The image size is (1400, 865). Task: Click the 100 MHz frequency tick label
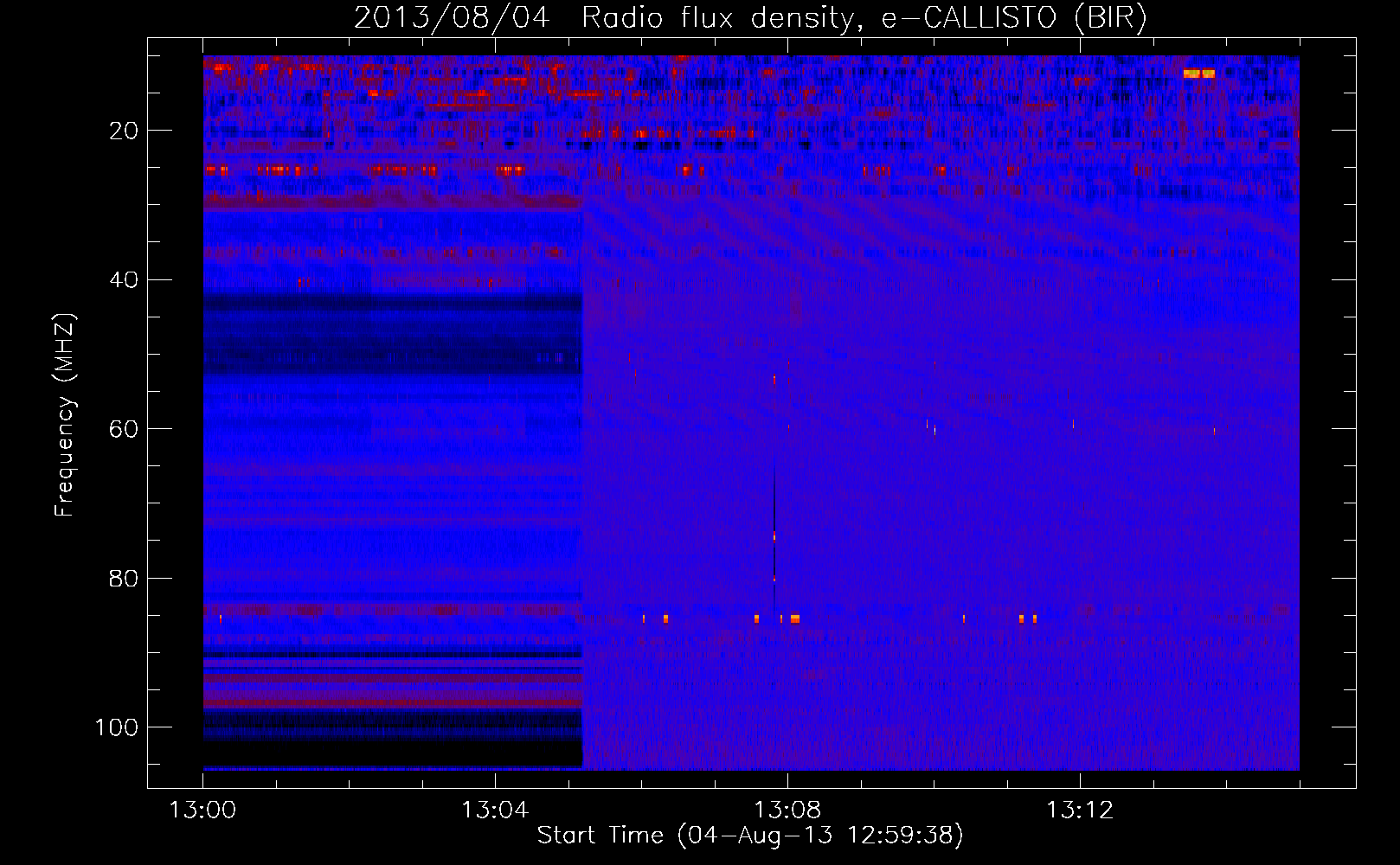pos(117,727)
